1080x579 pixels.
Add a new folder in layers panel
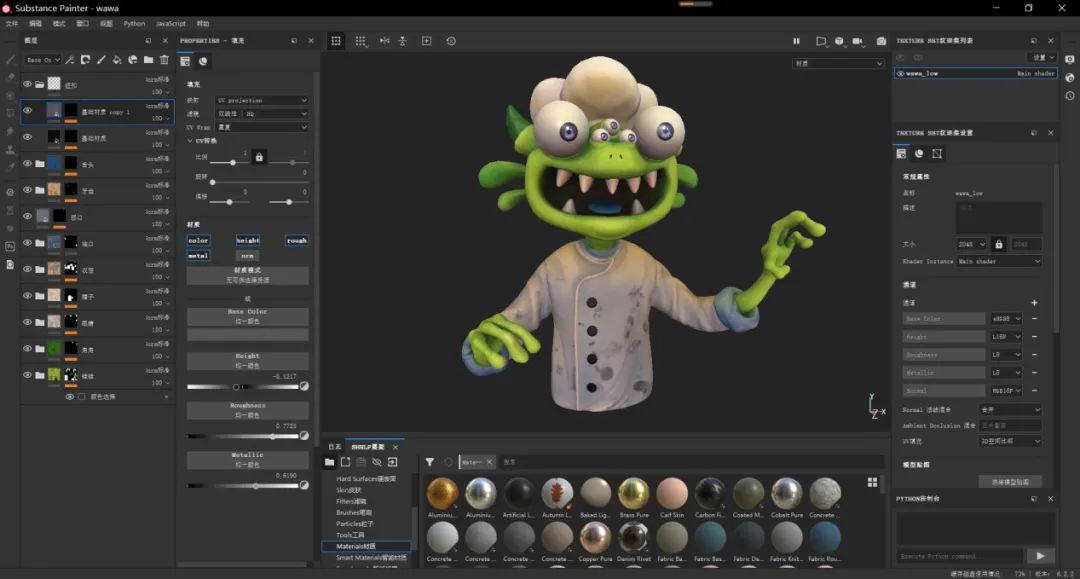click(148, 60)
